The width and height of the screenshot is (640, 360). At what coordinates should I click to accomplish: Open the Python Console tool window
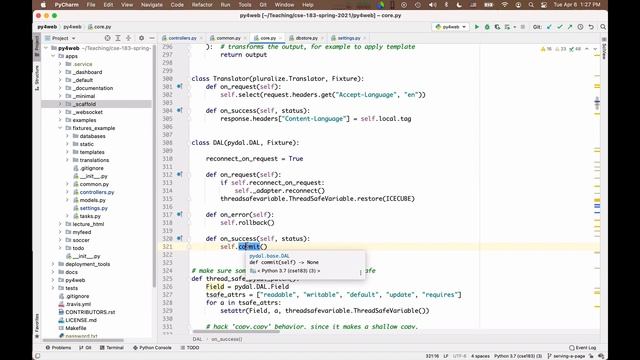coord(152,348)
